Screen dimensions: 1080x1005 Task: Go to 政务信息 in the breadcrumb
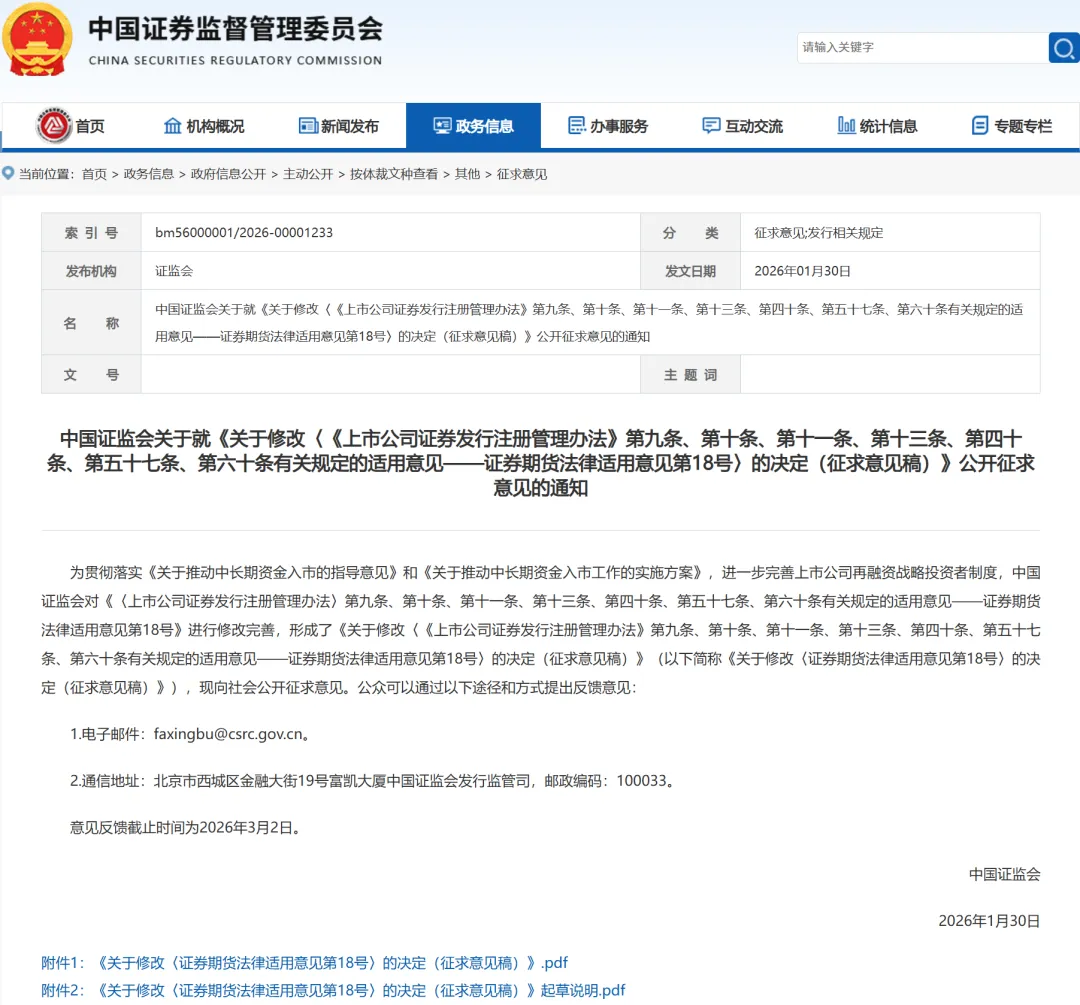pos(148,174)
